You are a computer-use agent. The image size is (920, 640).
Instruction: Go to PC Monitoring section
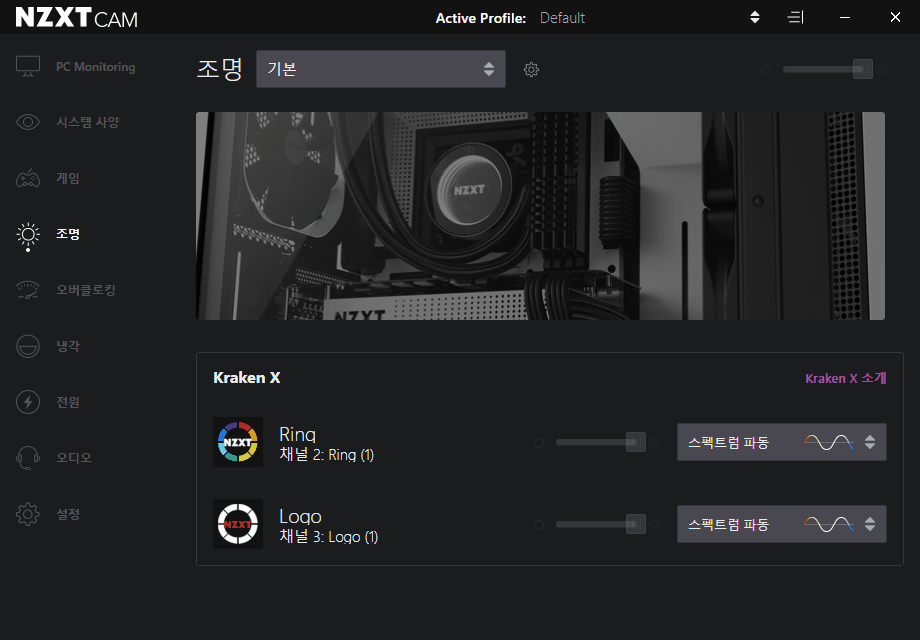(96, 67)
